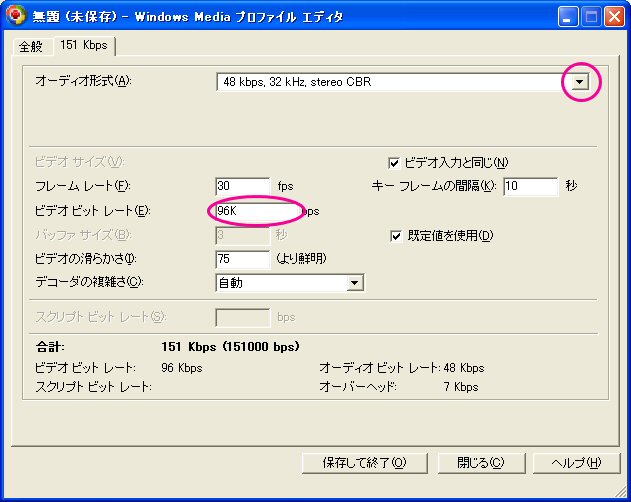Select the 151 Kbps tab
Image resolution: width=631 pixels, height=502 pixels.
click(84, 45)
